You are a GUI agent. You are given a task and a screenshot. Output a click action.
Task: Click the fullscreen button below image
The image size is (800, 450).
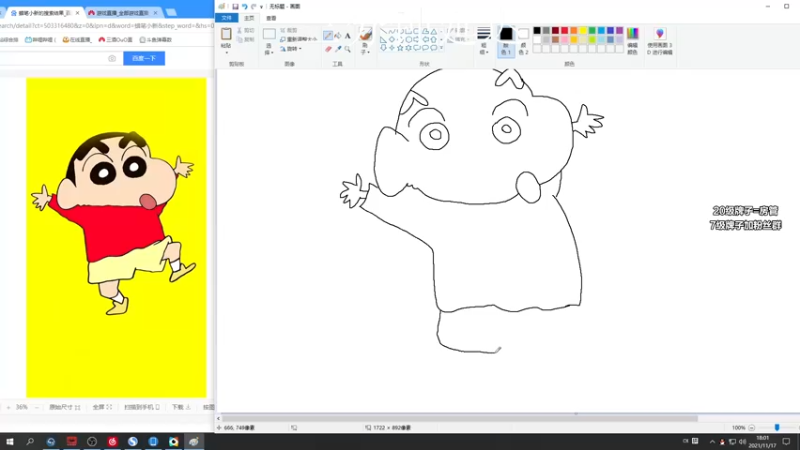(x=102, y=407)
